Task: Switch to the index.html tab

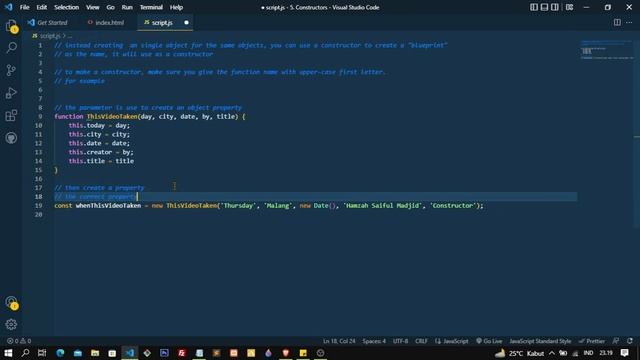Action: 106,23
